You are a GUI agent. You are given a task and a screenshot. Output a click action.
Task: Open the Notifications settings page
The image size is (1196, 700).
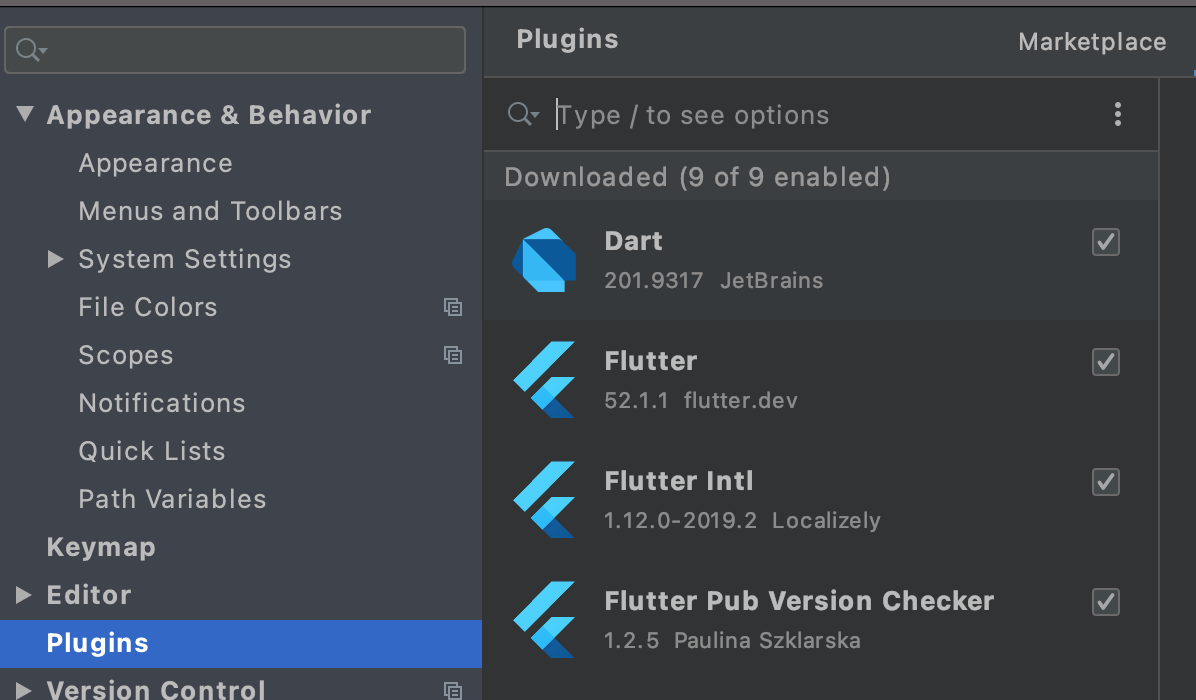pyautogui.click(x=162, y=403)
